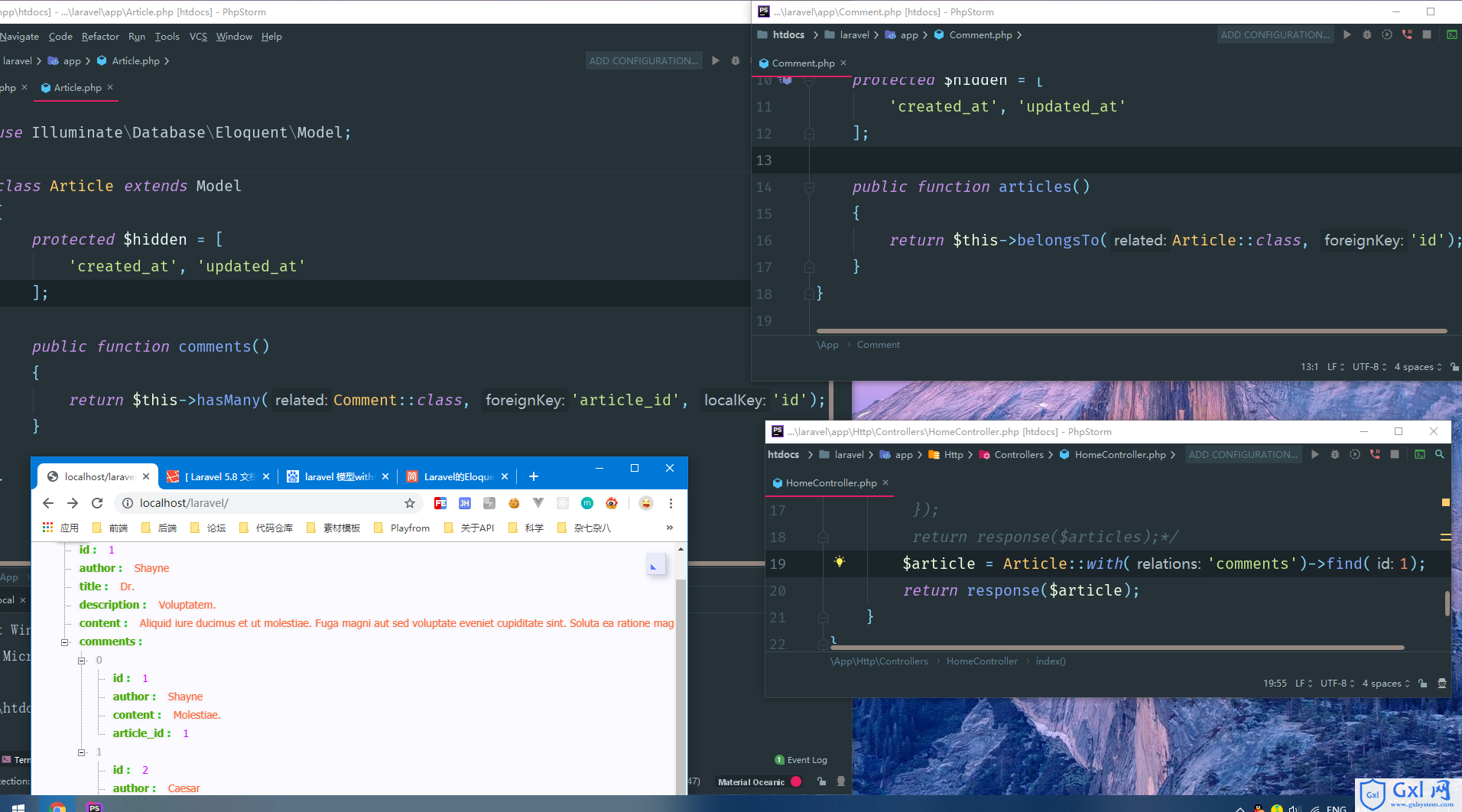Reload the localhost/laravel page
The image size is (1462, 812).
pos(97,502)
